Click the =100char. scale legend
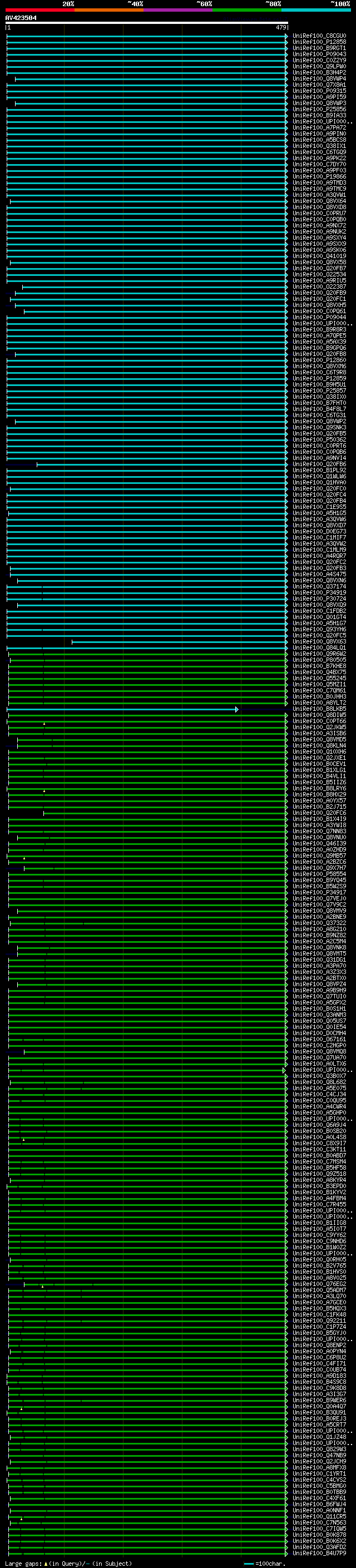The image size is (356, 1568). point(264,1564)
